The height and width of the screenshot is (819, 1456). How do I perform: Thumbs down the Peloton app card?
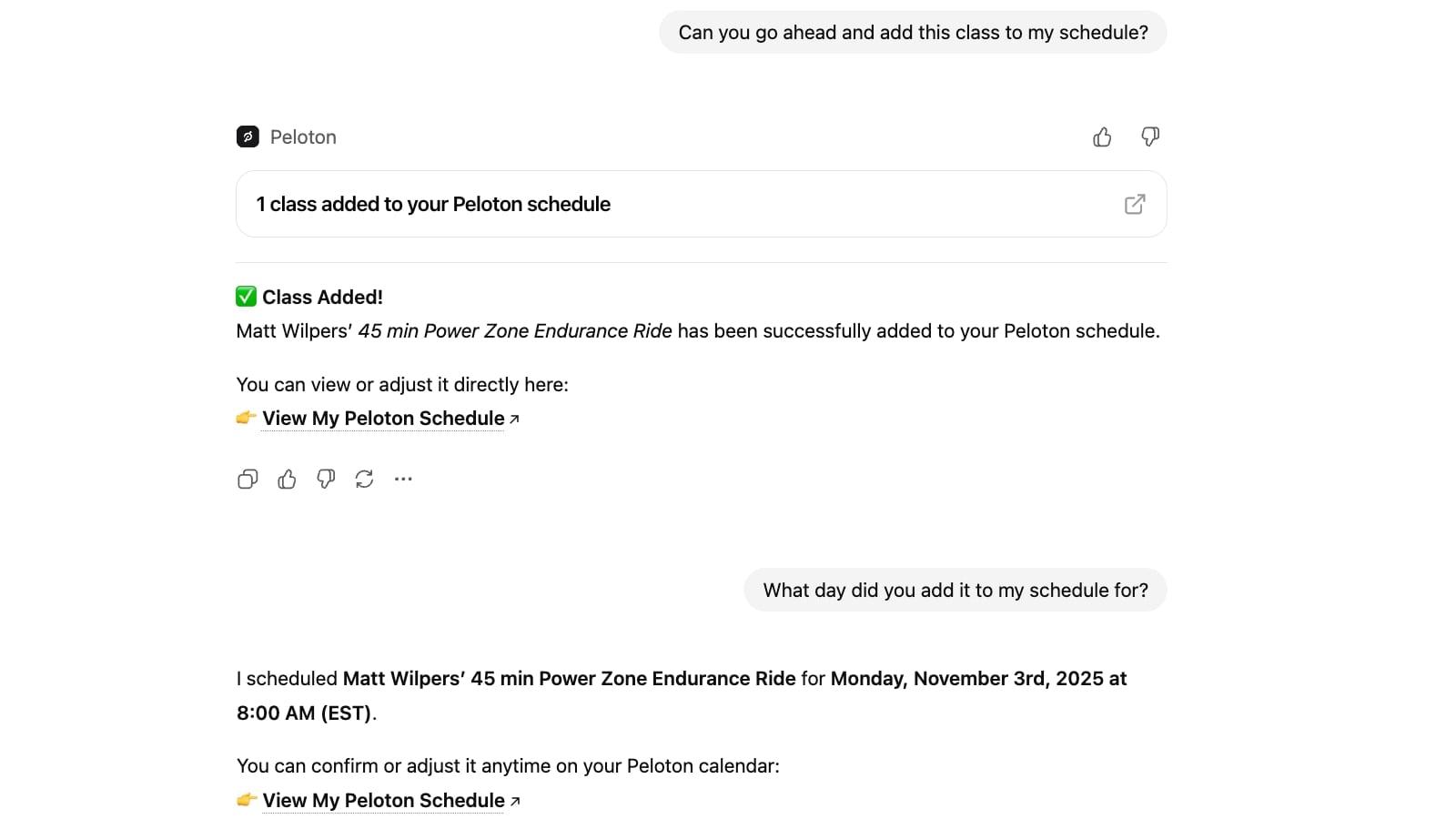point(1150,136)
